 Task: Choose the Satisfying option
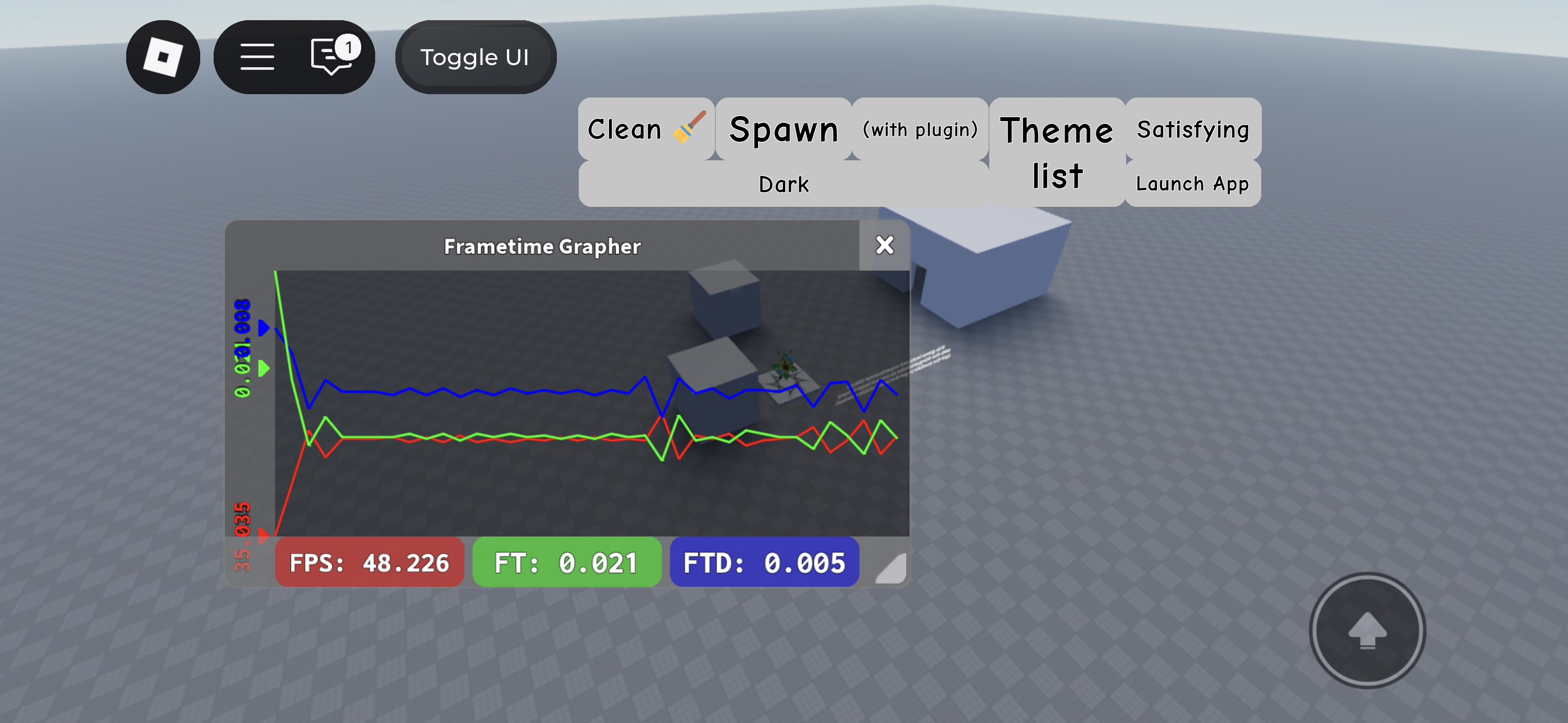[x=1192, y=129]
